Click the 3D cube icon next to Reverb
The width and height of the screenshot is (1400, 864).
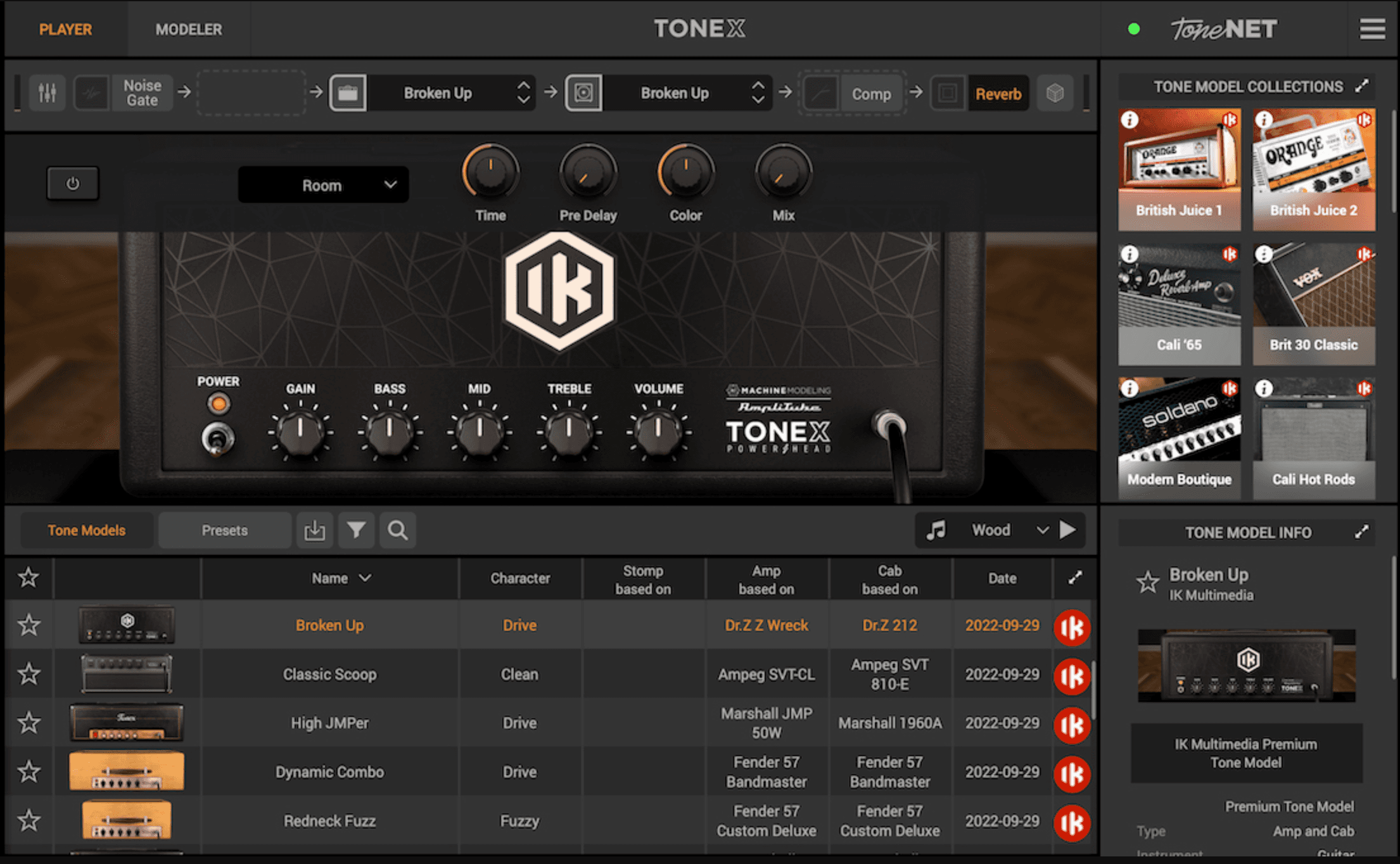1055,93
